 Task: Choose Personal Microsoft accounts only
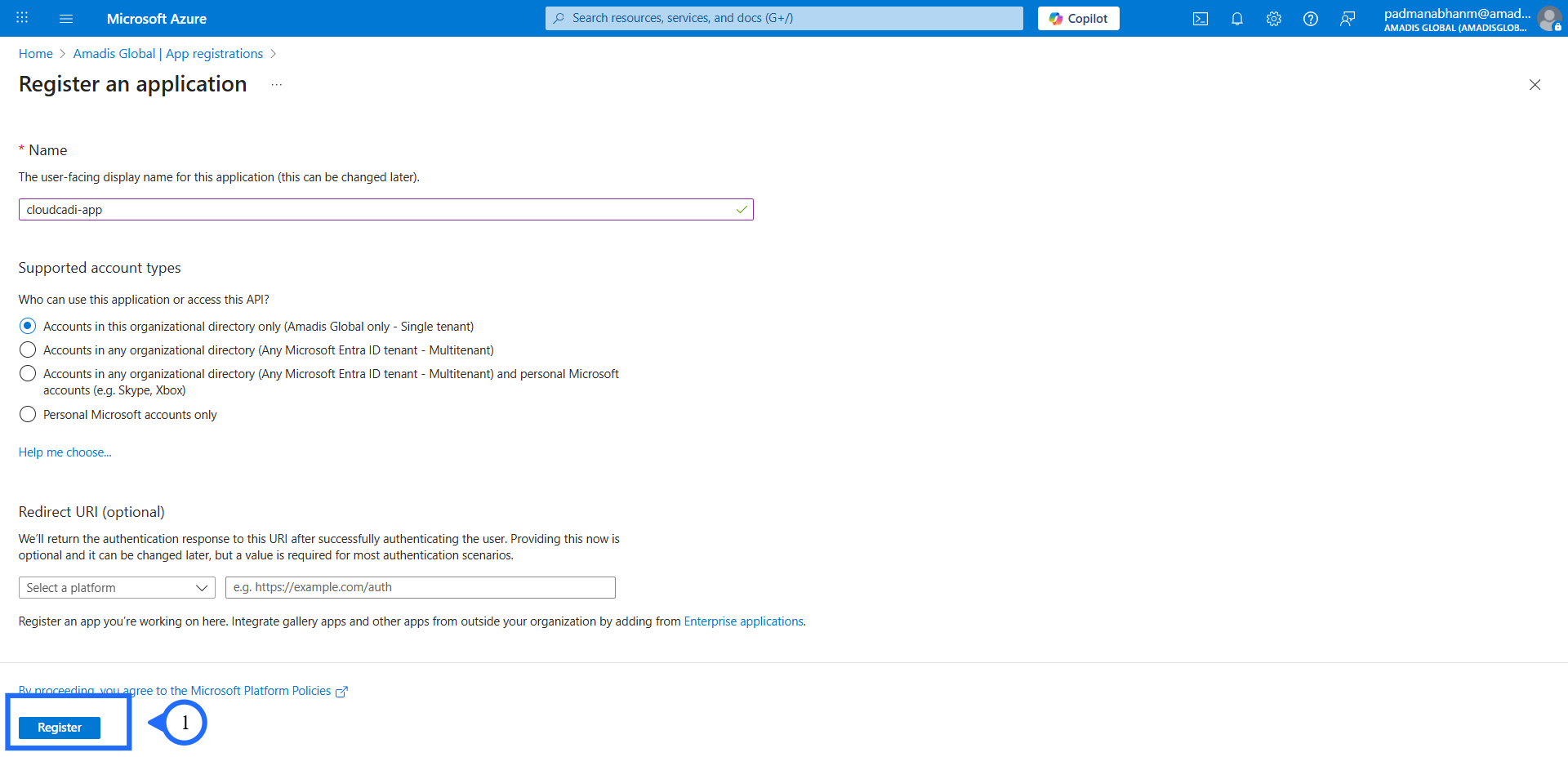(x=28, y=415)
